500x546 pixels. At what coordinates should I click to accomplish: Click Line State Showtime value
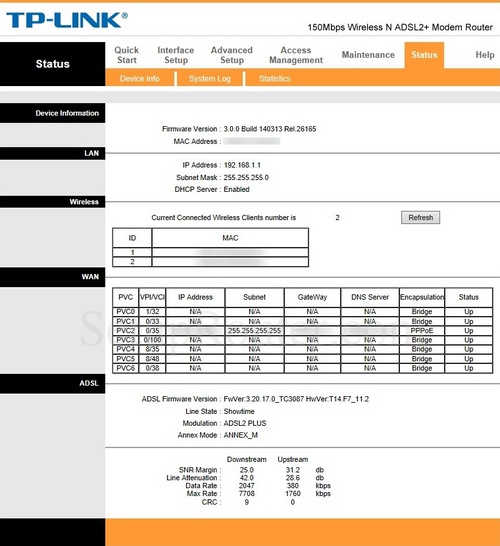(239, 411)
